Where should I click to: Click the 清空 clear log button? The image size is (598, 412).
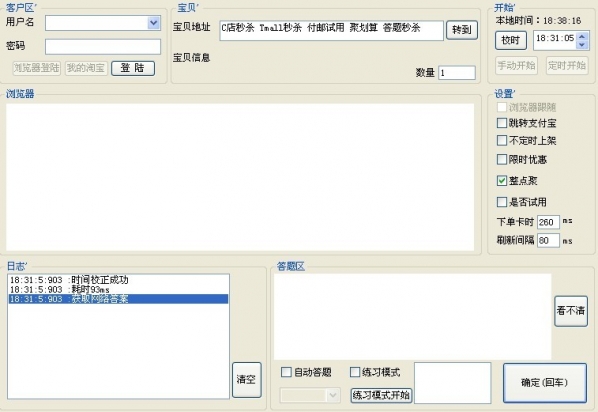point(247,380)
